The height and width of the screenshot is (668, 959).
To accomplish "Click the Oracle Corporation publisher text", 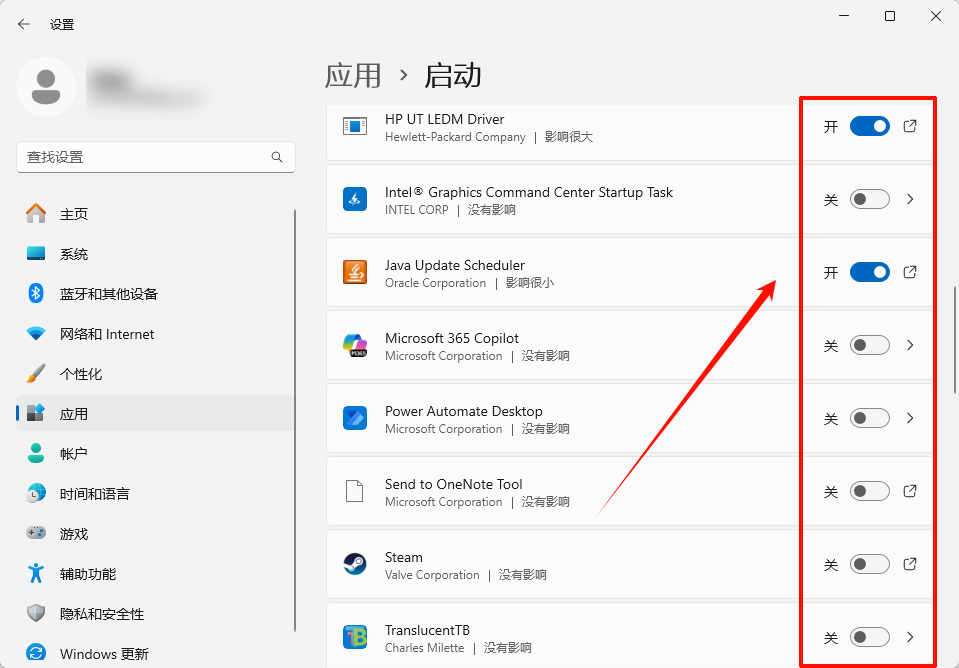I will 435,283.
